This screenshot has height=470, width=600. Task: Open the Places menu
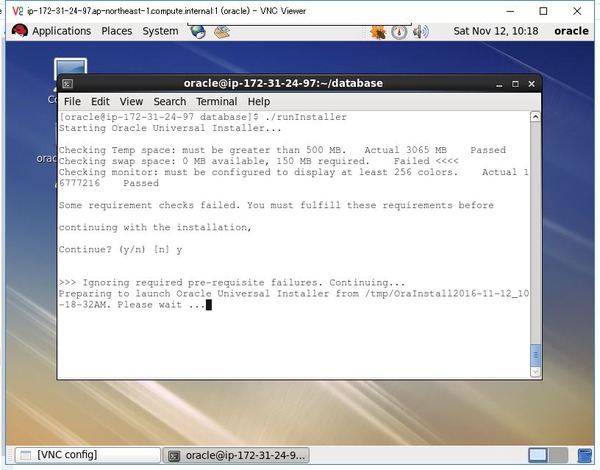tap(116, 31)
